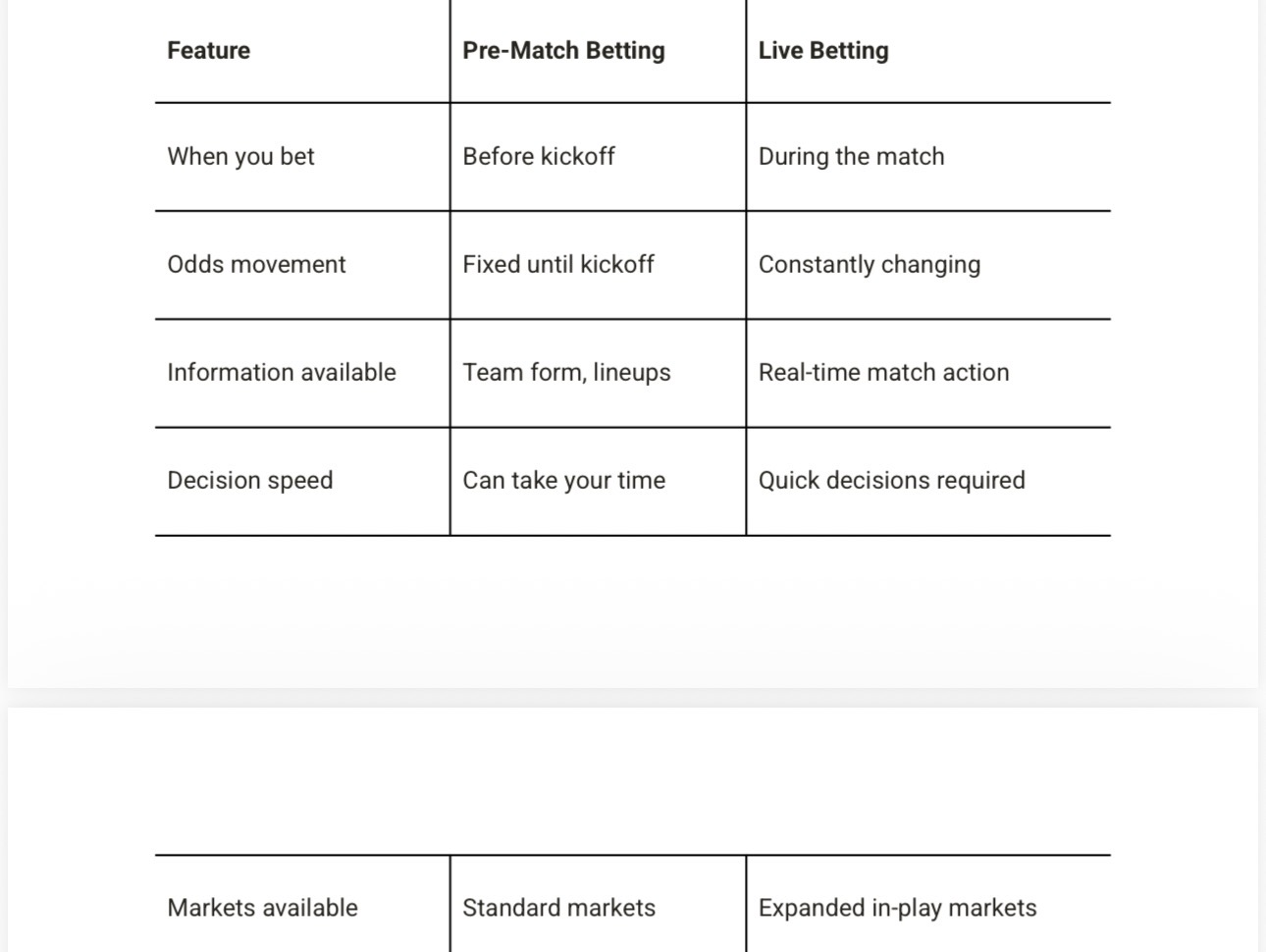Select the Pre-Match Betting header cell
This screenshot has width=1266, height=952.
coord(563,51)
